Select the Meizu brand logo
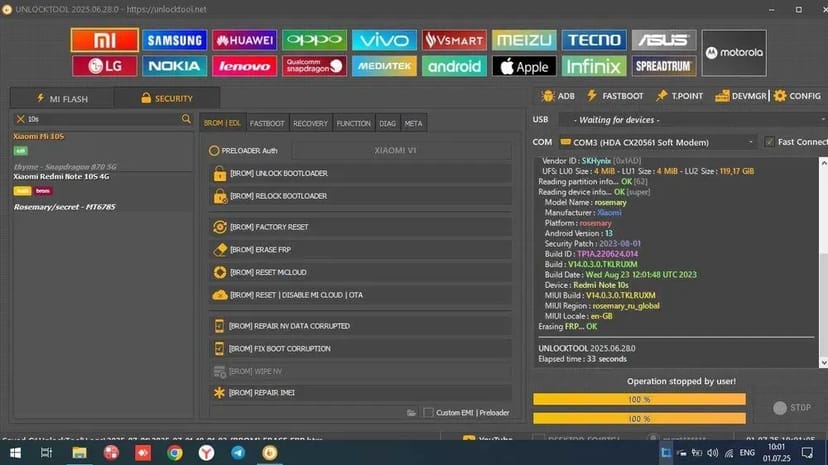The height and width of the screenshot is (465, 828). pyautogui.click(x=524, y=40)
